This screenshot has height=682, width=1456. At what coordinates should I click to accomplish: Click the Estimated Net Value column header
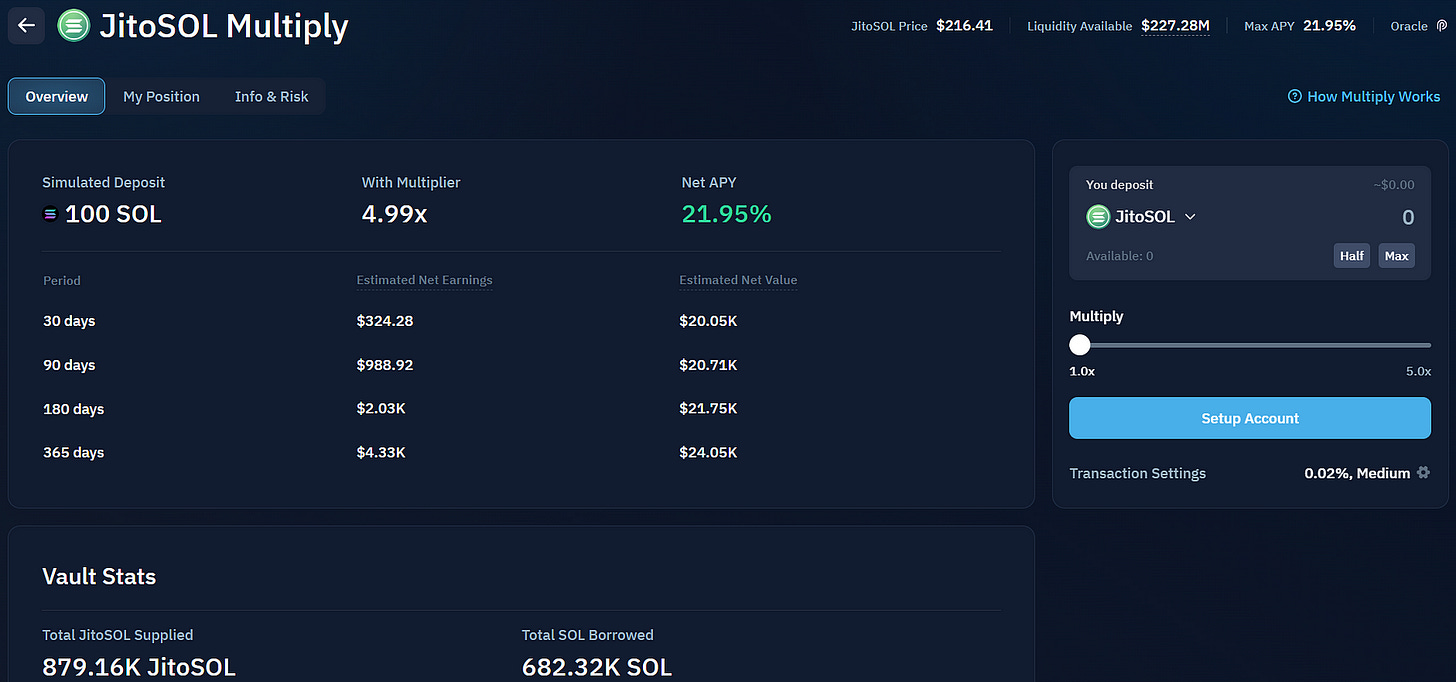pyautogui.click(x=738, y=280)
